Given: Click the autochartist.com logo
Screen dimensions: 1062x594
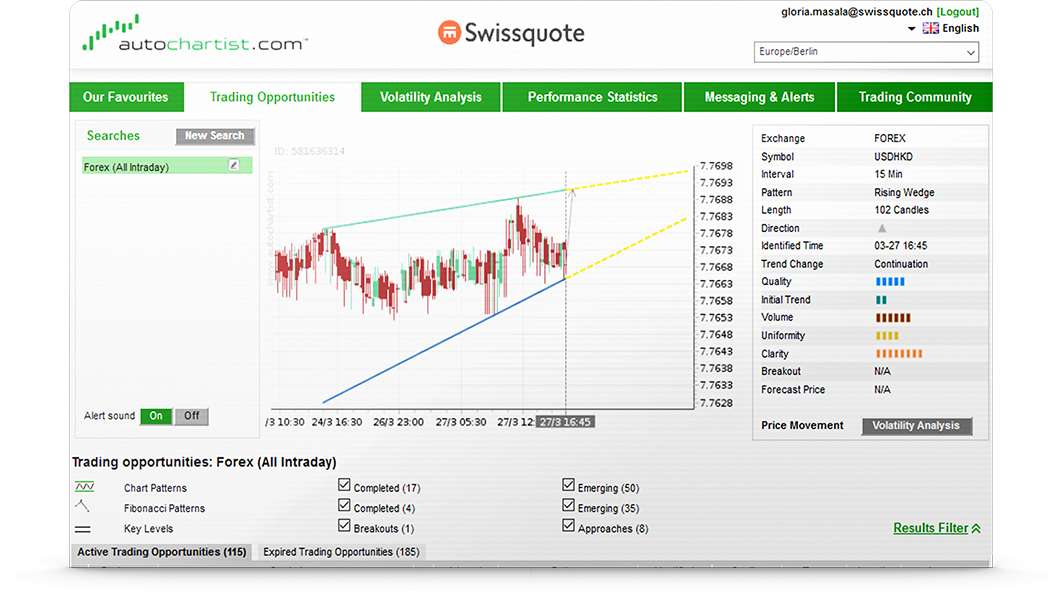Looking at the screenshot, I should (x=194, y=34).
